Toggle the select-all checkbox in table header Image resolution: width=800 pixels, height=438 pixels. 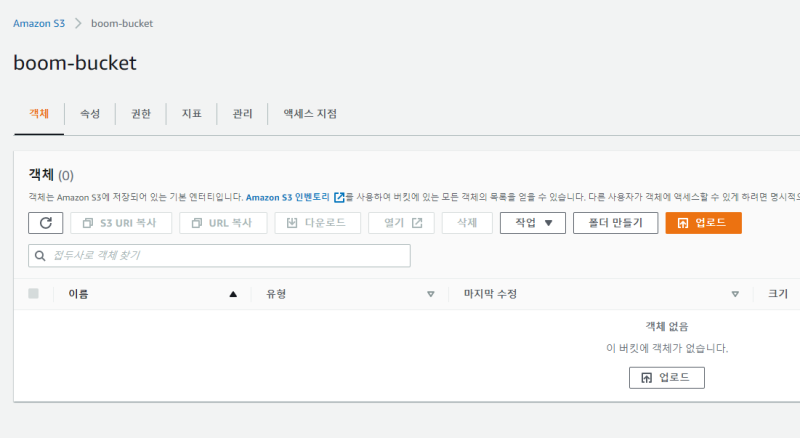[34, 294]
